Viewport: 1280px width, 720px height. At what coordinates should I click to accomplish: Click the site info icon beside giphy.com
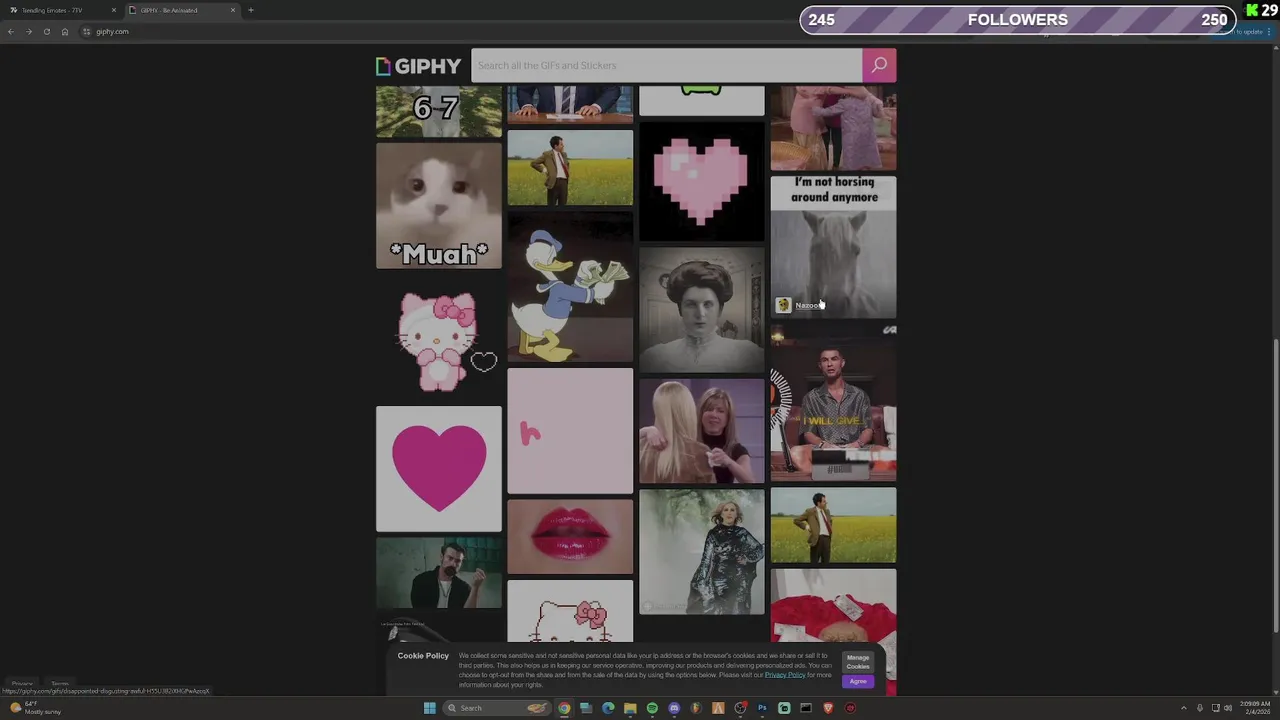click(x=87, y=31)
